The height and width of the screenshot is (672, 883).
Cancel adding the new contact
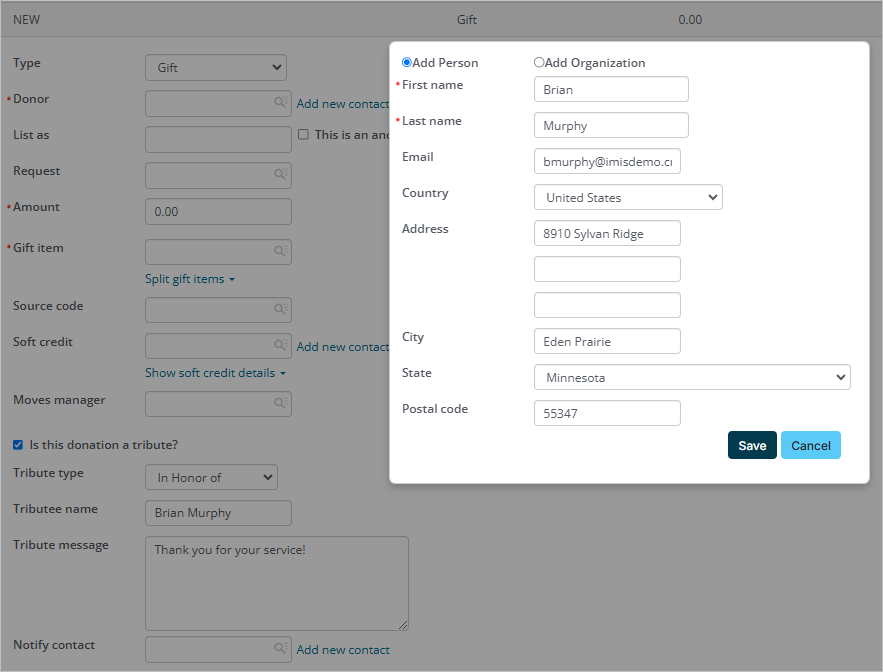(x=810, y=445)
